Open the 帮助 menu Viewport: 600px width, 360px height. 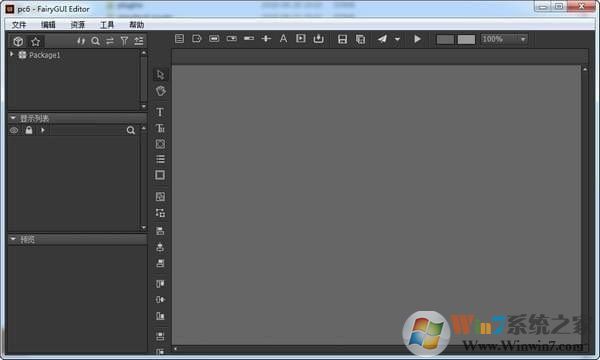(x=137, y=25)
